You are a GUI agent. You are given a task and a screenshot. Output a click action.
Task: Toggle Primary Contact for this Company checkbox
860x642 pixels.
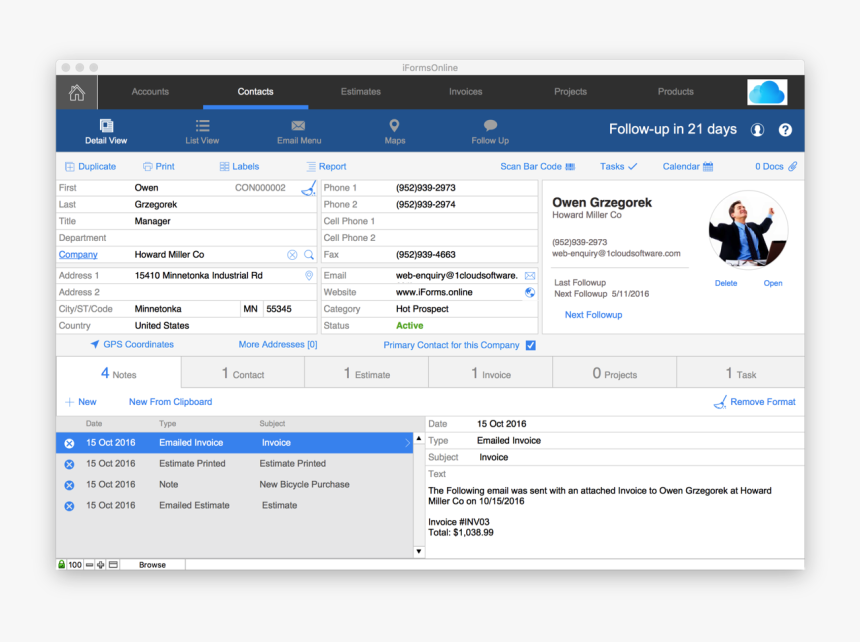pyautogui.click(x=530, y=345)
